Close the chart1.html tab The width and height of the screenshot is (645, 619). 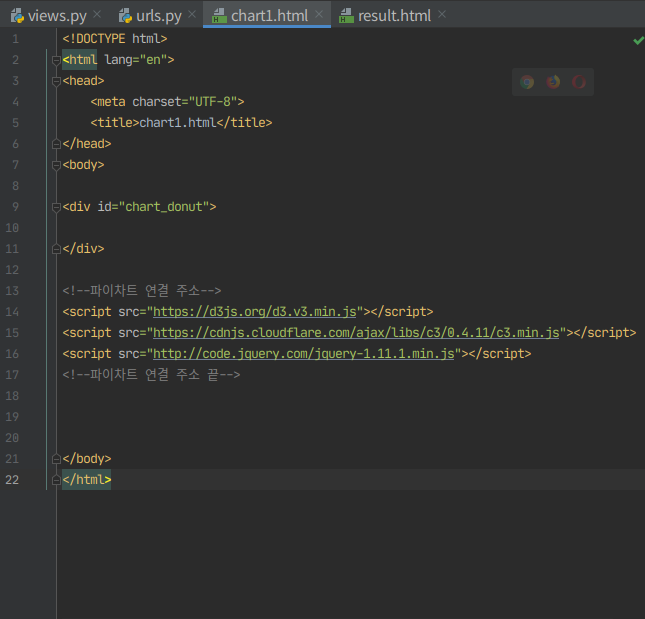coord(319,14)
